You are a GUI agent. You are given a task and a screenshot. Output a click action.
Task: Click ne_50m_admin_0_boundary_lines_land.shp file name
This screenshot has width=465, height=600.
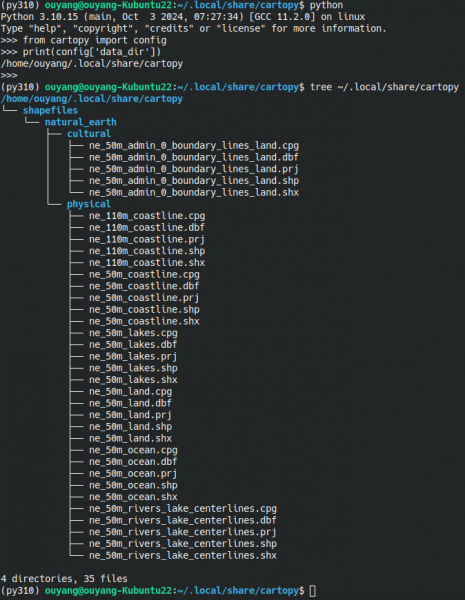194,181
